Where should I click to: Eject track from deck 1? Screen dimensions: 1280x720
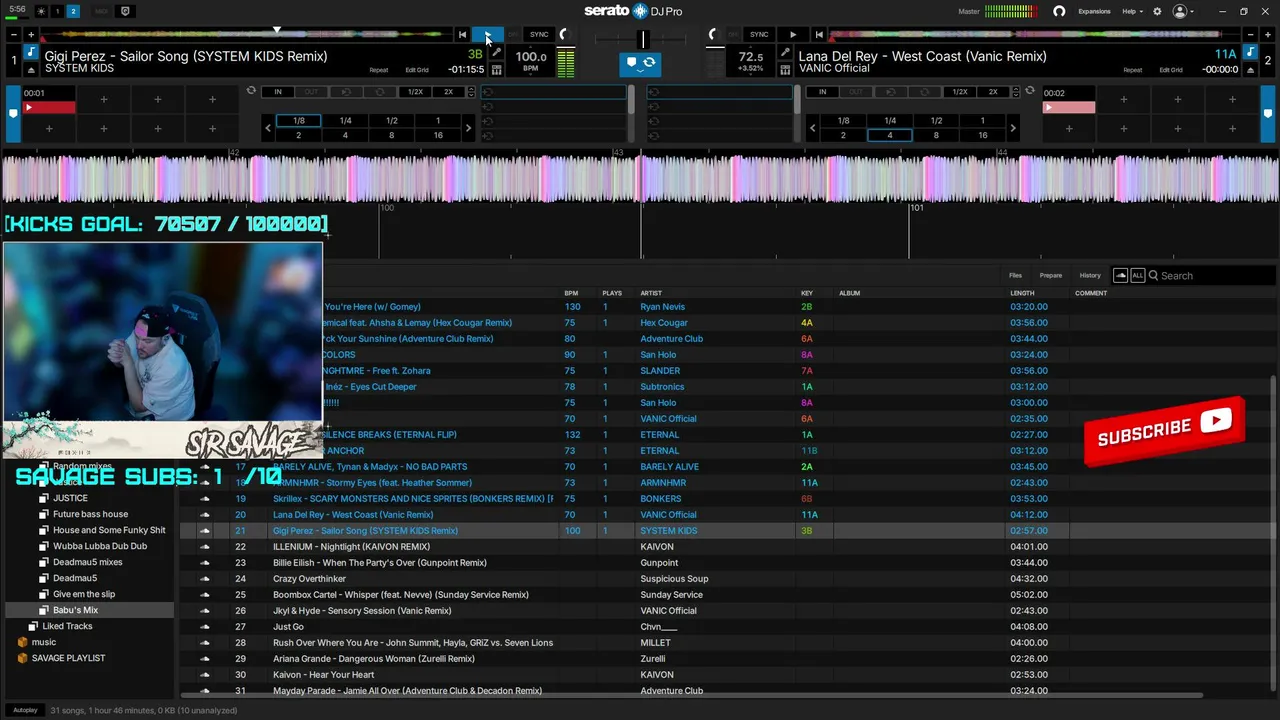point(31,70)
